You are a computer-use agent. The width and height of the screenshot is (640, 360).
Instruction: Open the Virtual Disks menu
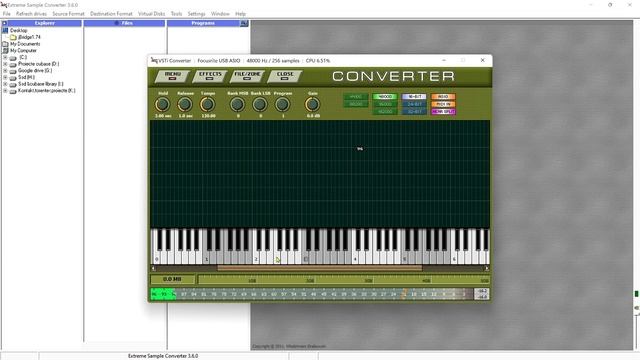coord(151,13)
